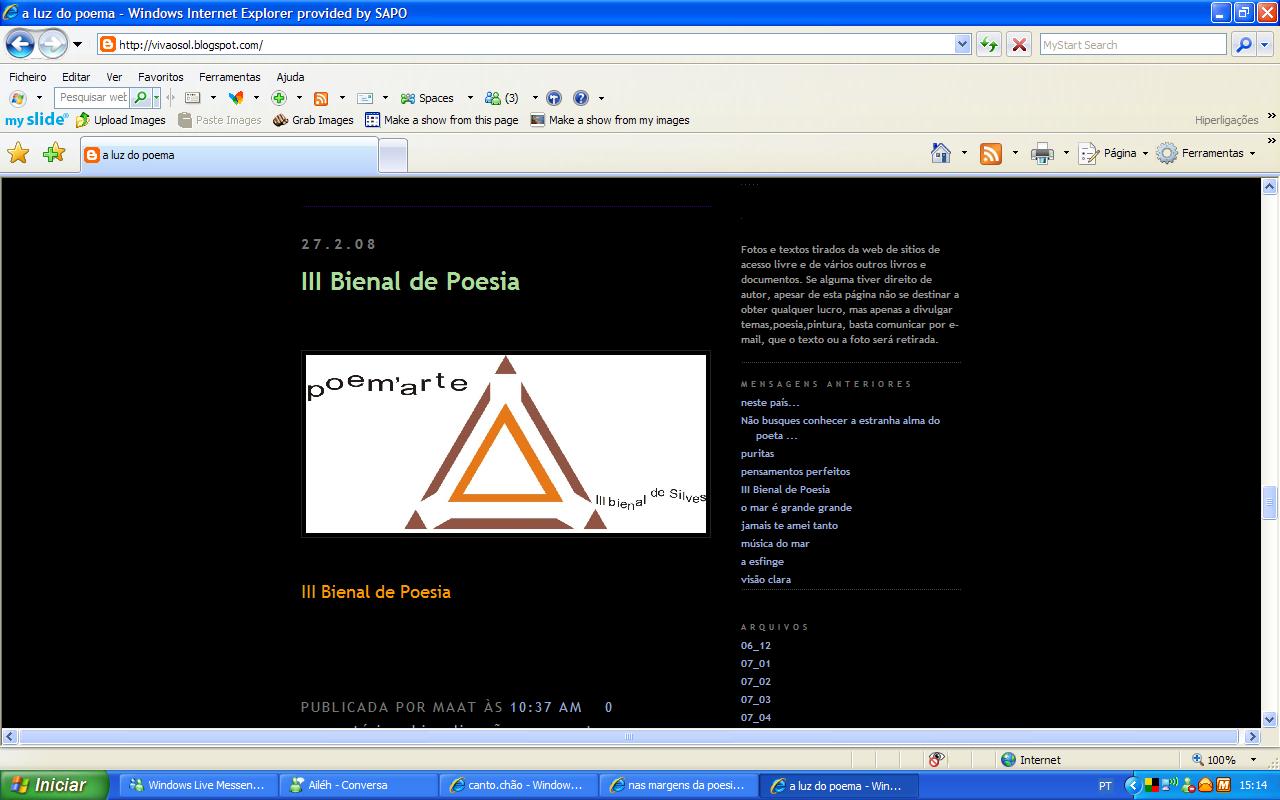Viewport: 1280px width, 800px height.
Task: Stop loading with the red X icon
Action: (x=1019, y=45)
